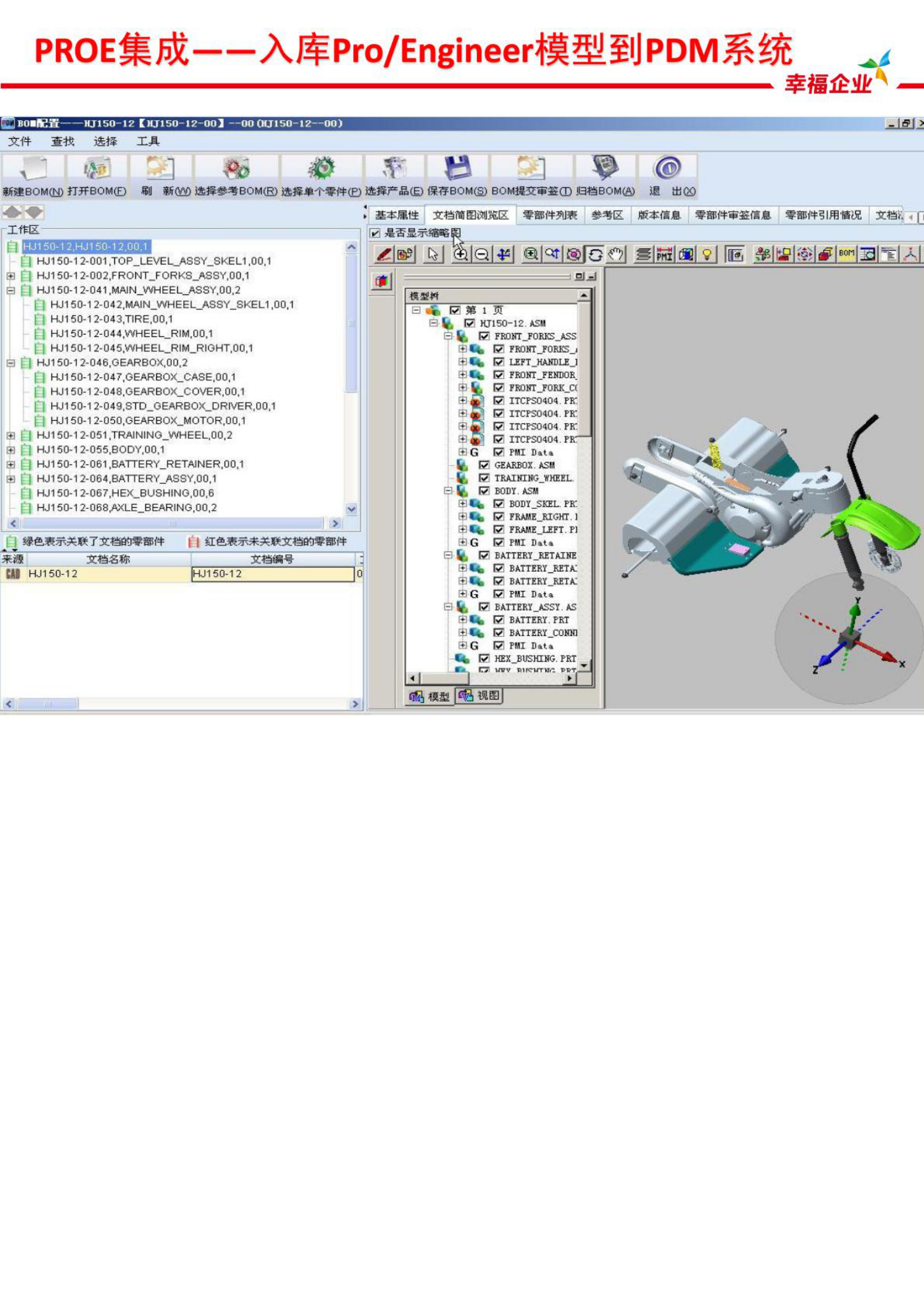Click the 归档BOM archive icon

[605, 170]
